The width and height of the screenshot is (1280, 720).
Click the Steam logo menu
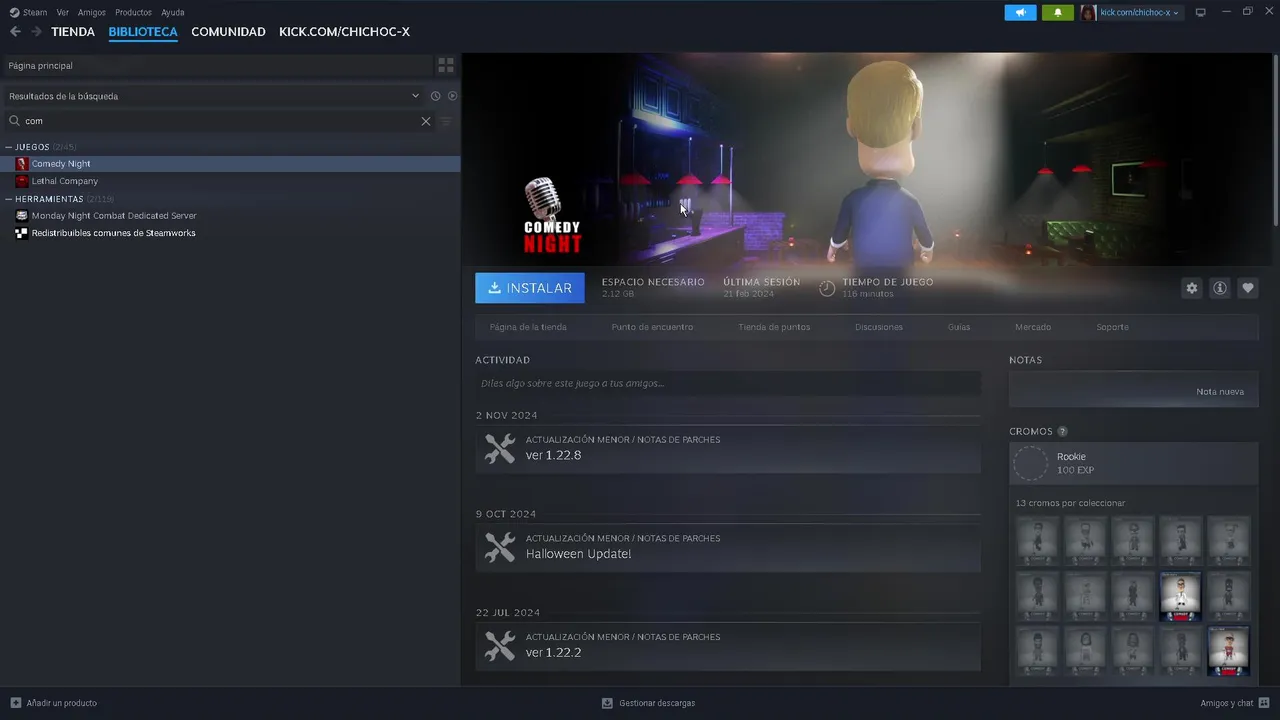point(28,12)
